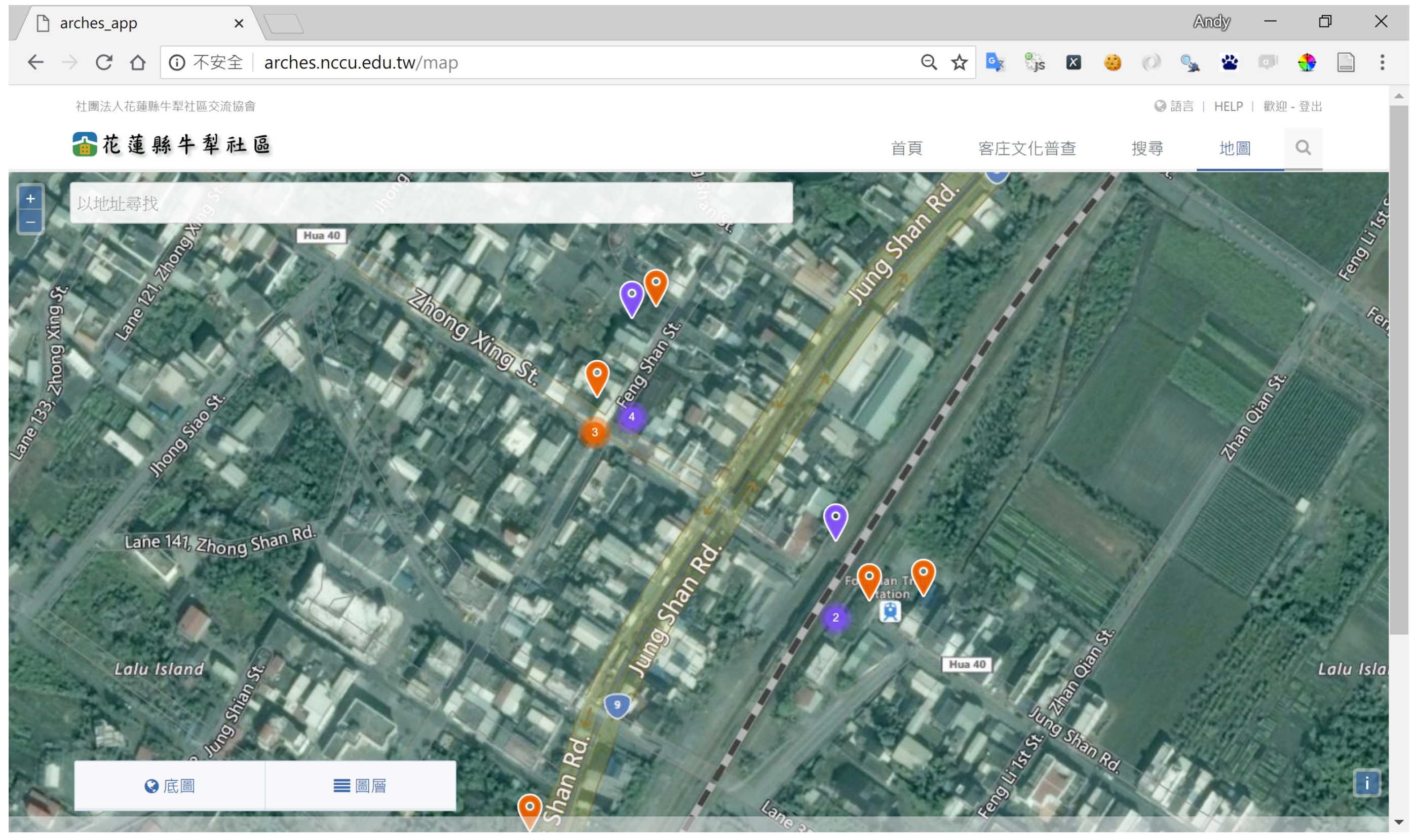The image size is (1417, 840).
Task: Click the map zoom in plus button
Action: 30,199
